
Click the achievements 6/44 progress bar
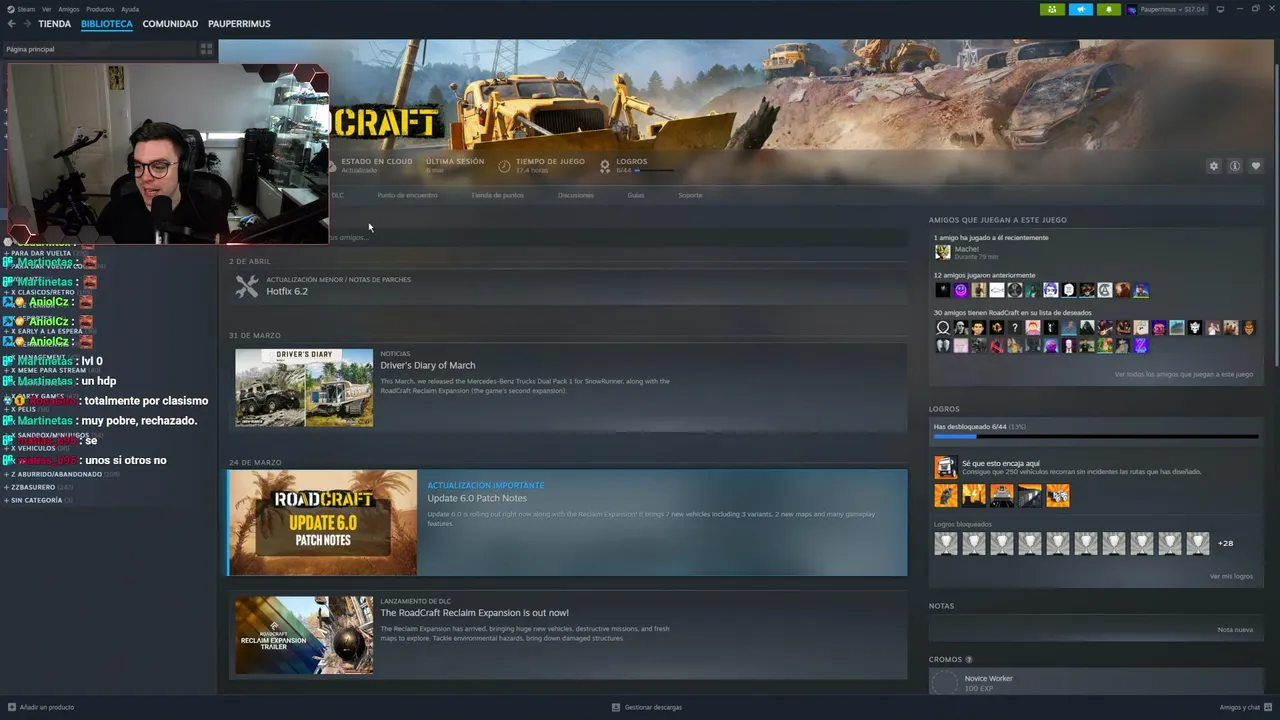pos(1096,437)
